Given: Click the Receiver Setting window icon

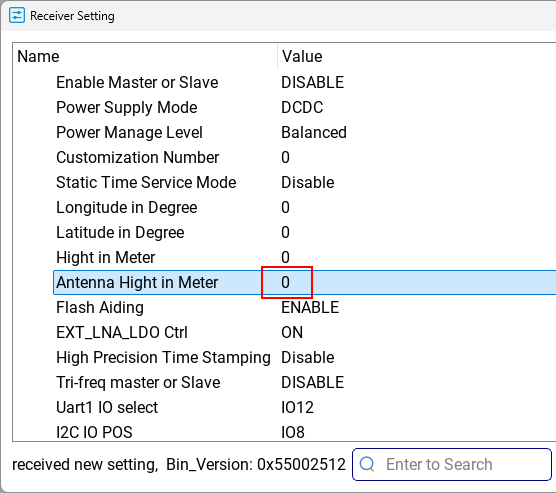Looking at the screenshot, I should pyautogui.click(x=17, y=16).
